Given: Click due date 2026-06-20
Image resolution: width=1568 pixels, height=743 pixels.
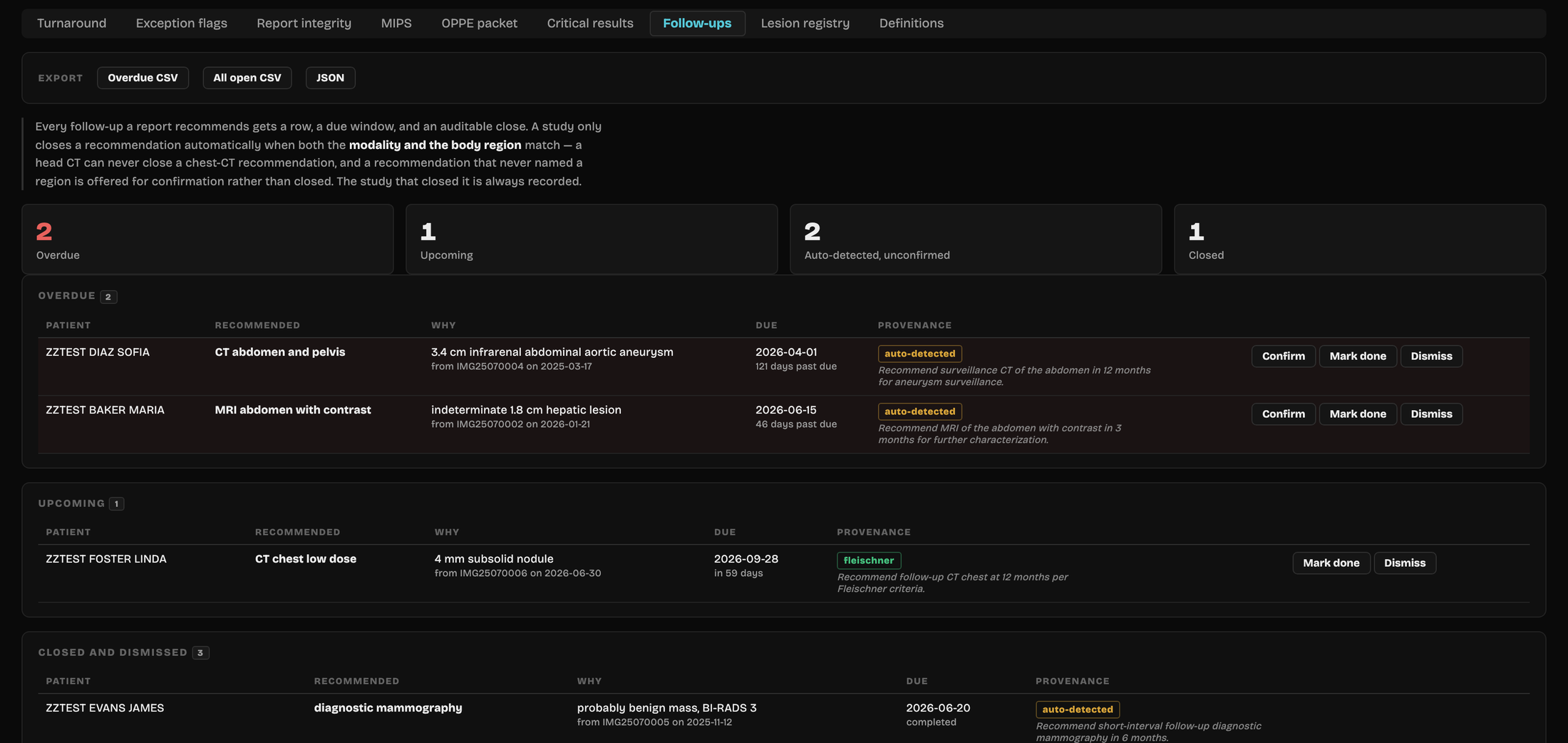Looking at the screenshot, I should tap(938, 708).
